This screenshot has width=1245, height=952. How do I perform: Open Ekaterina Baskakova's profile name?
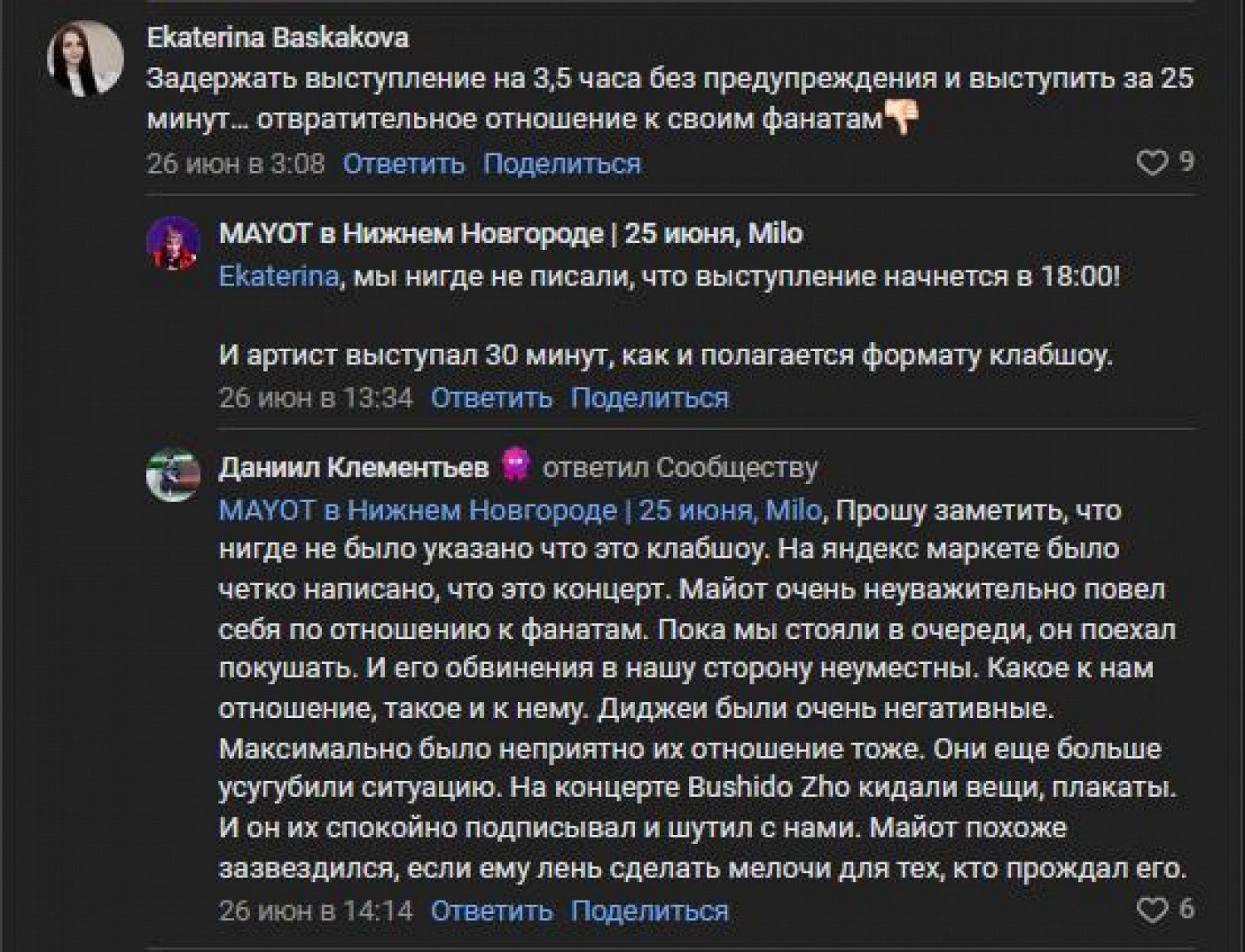point(277,38)
